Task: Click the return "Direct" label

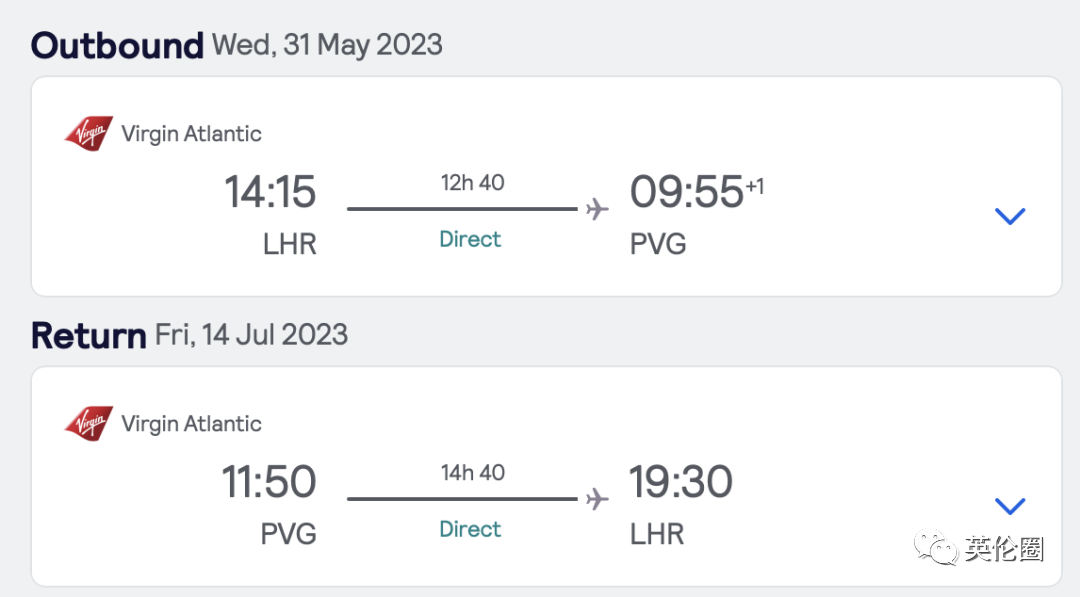Action: point(470,530)
